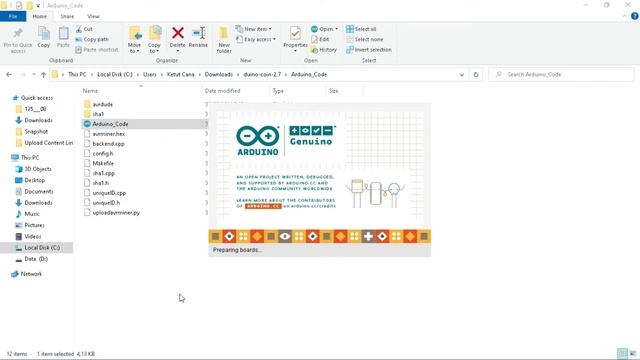This screenshot has width=640, height=360.
Task: Click the Edit command in Open group
Action: coord(320,39)
